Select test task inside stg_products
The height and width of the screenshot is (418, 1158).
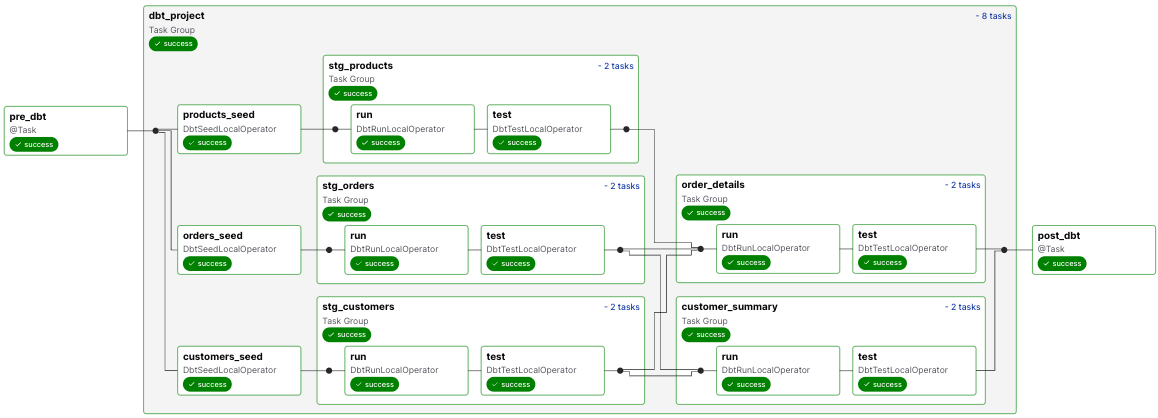pos(549,129)
